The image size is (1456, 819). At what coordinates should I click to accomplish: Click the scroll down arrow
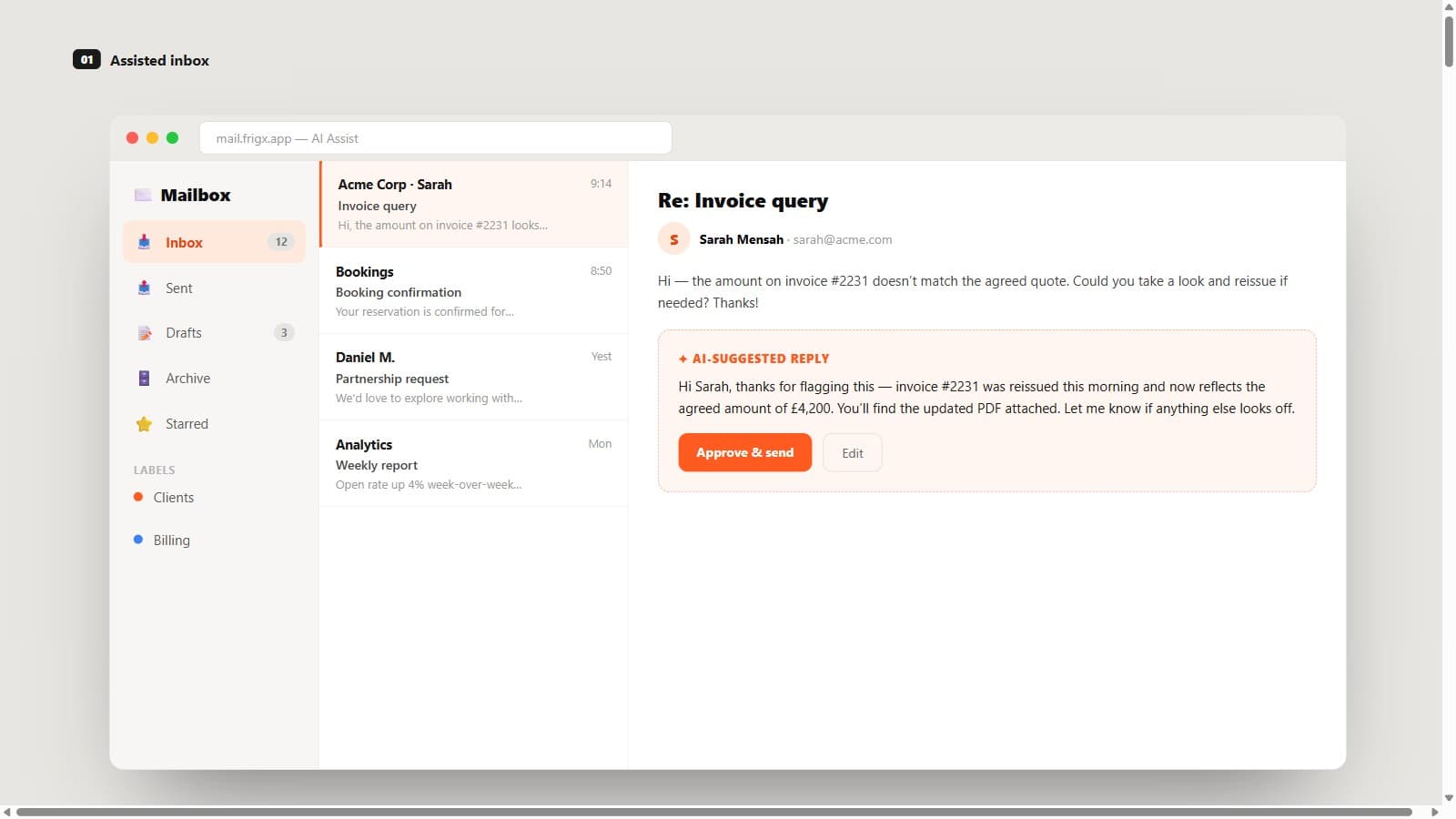pos(1449,798)
